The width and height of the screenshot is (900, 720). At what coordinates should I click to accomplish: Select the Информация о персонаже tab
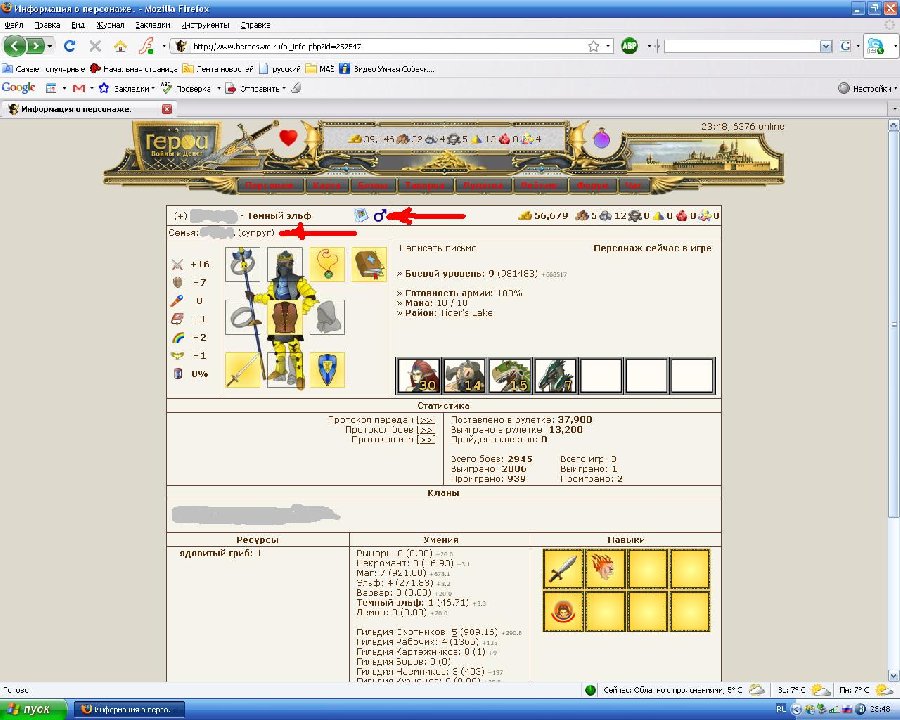[x=89, y=109]
